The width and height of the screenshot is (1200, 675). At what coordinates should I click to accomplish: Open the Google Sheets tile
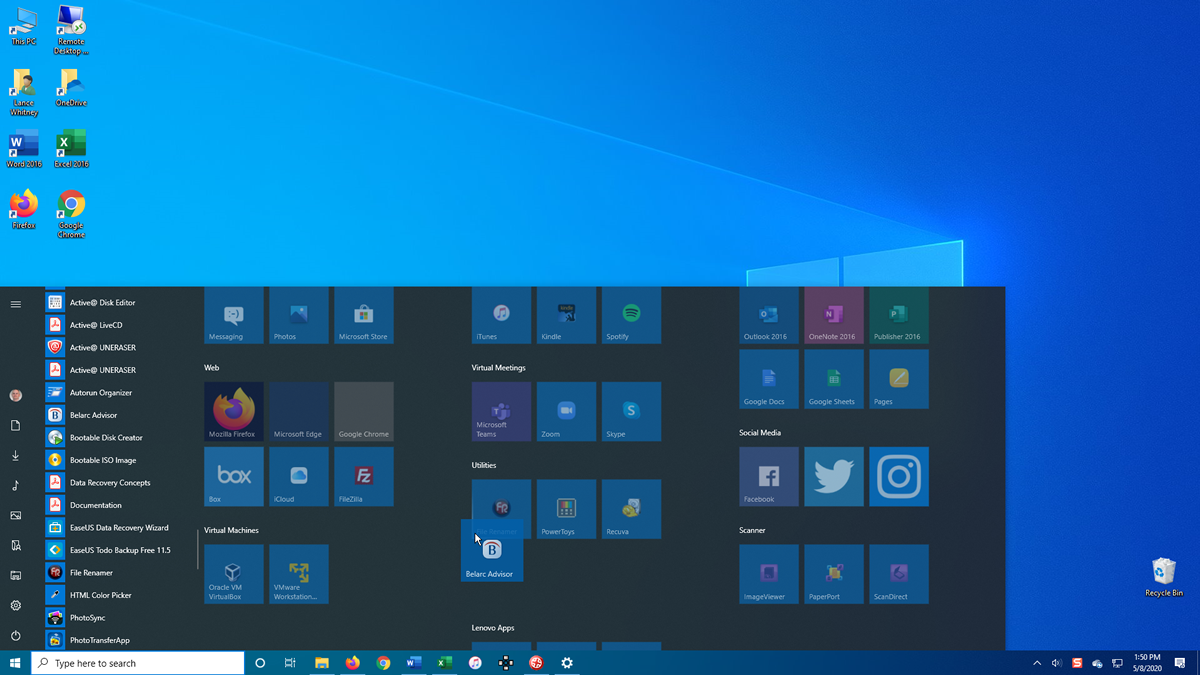834,379
